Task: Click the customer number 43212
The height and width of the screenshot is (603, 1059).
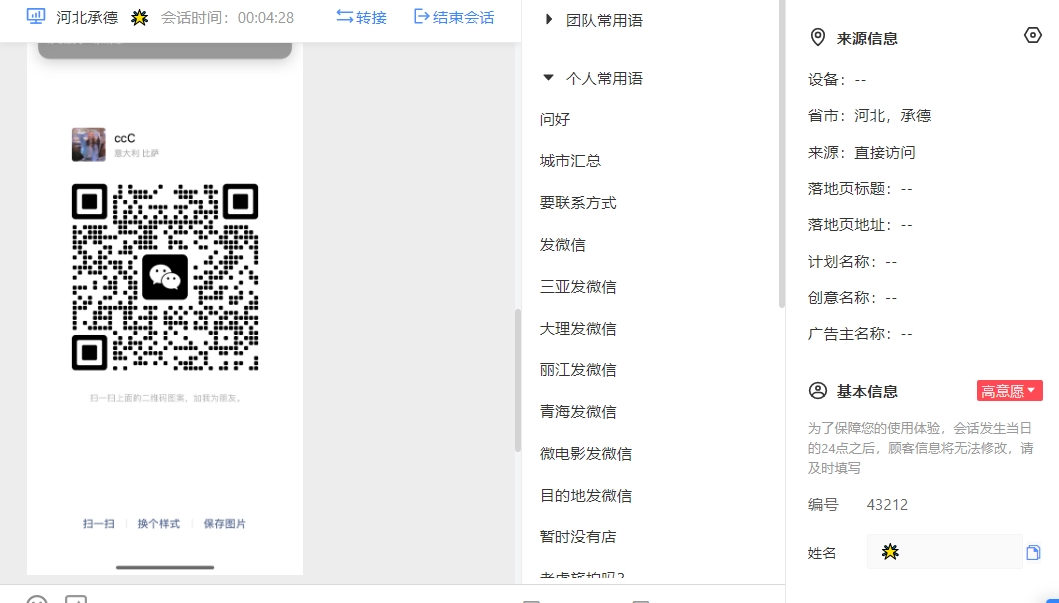Action: (887, 504)
